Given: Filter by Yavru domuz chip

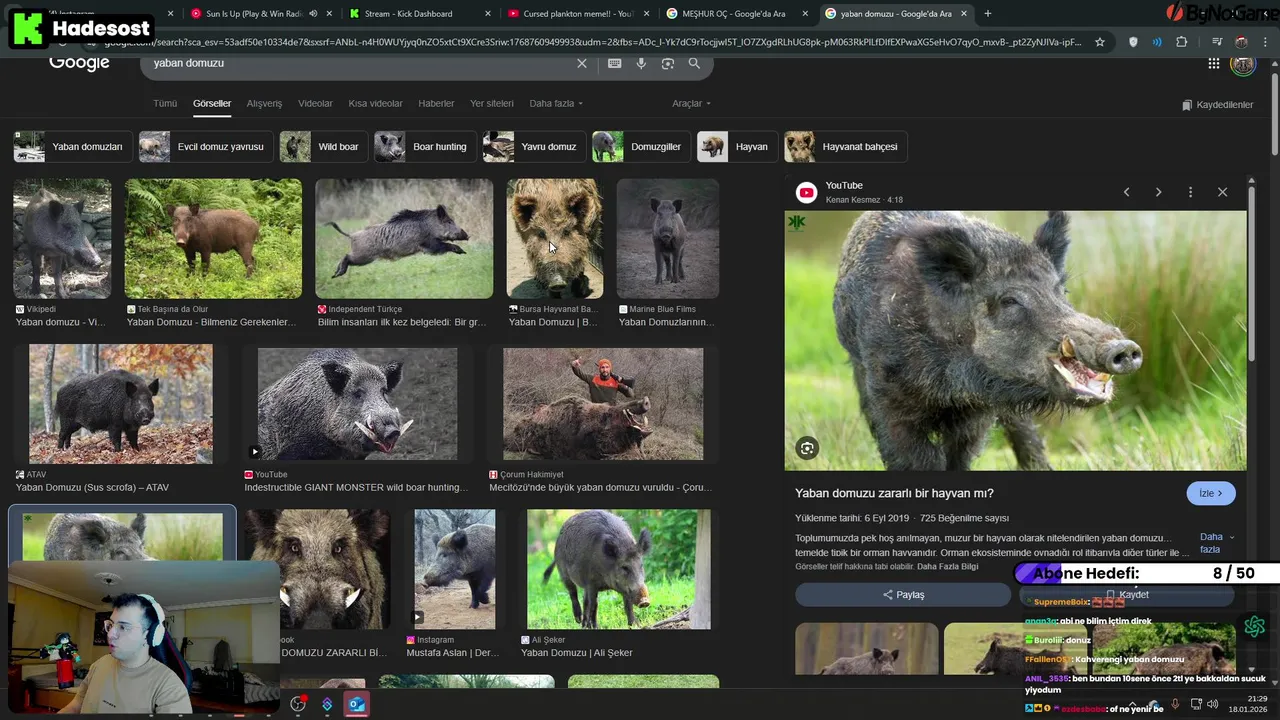Looking at the screenshot, I should [533, 146].
